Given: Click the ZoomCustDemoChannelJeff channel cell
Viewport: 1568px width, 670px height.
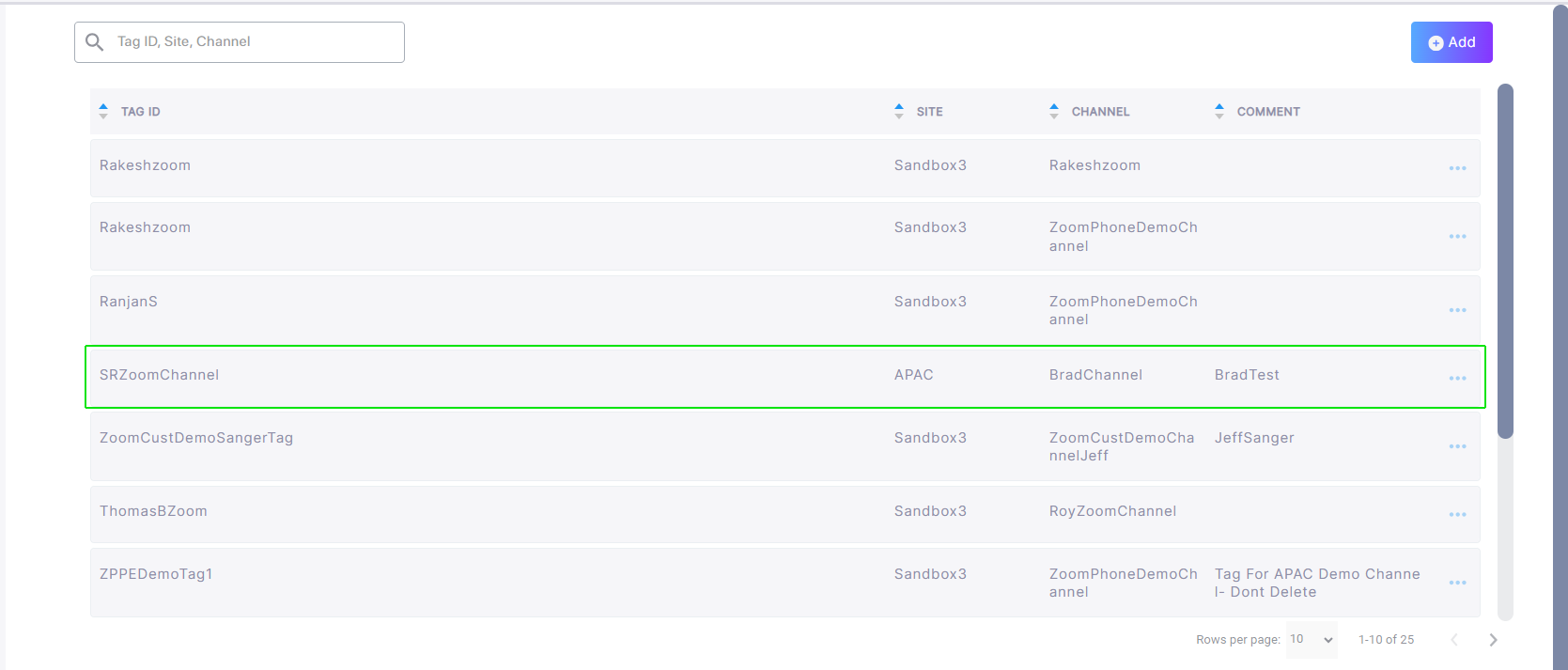Looking at the screenshot, I should click(x=1122, y=446).
